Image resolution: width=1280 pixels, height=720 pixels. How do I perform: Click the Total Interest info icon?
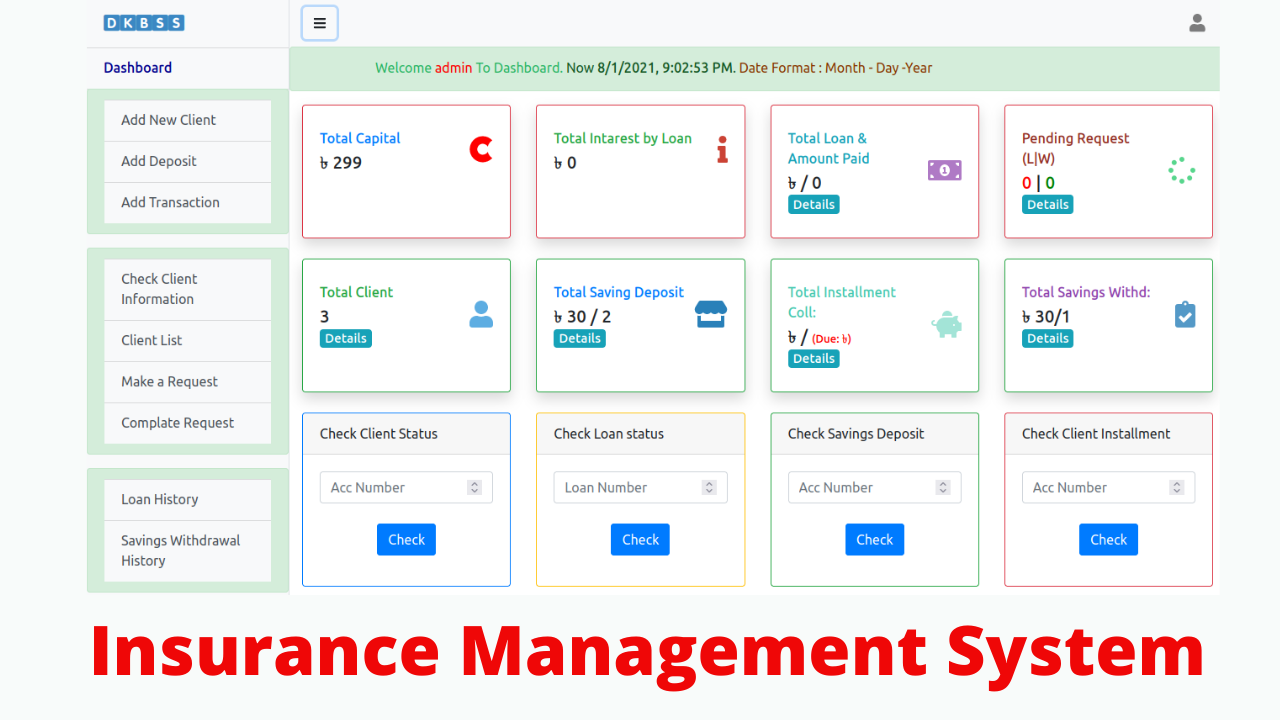pyautogui.click(x=722, y=149)
